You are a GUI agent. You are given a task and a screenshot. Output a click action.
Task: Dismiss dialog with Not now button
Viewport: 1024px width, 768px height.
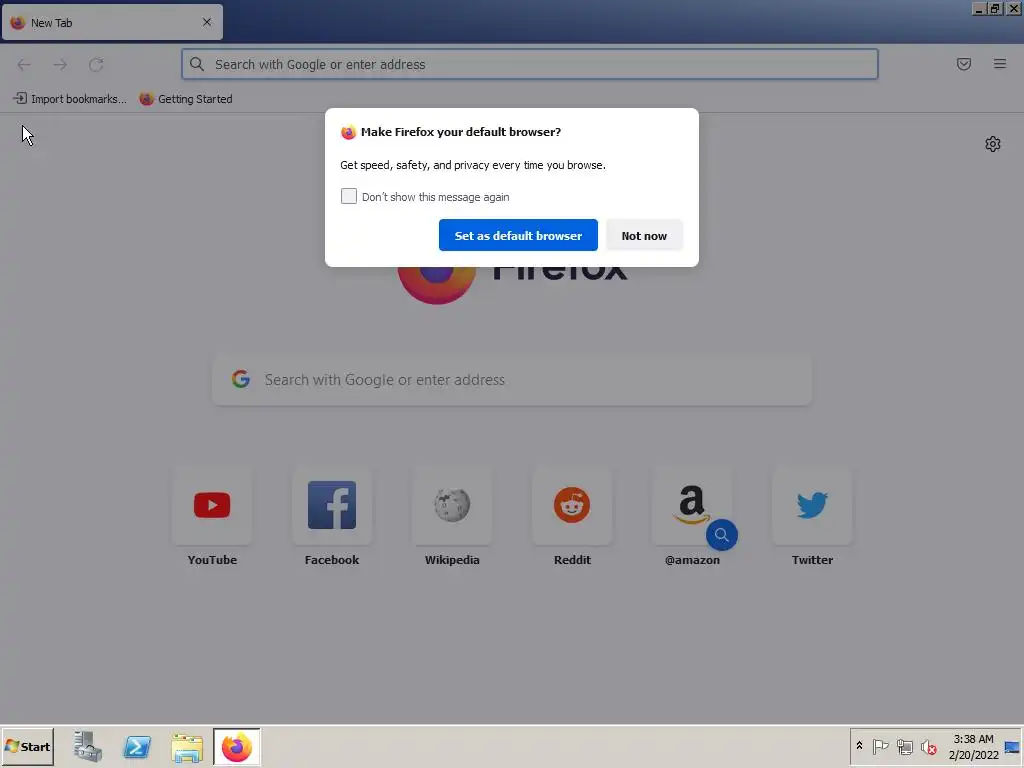[644, 235]
